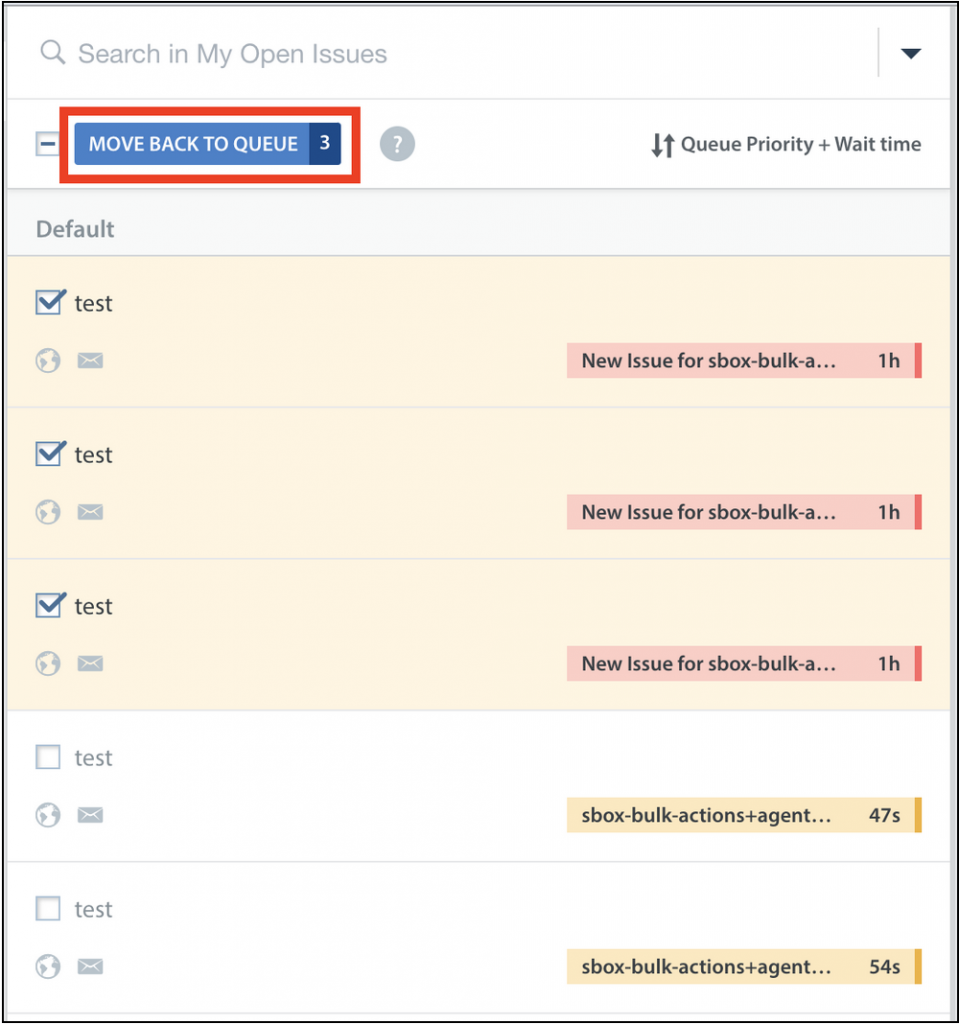Click email icon of first test issue

(90, 360)
